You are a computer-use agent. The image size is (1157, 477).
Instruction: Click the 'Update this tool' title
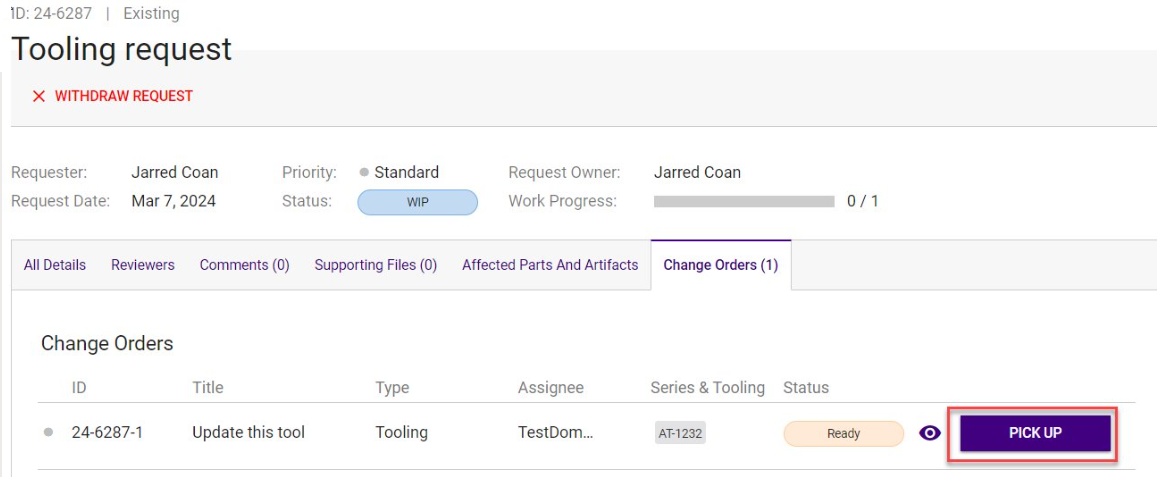[248, 433]
